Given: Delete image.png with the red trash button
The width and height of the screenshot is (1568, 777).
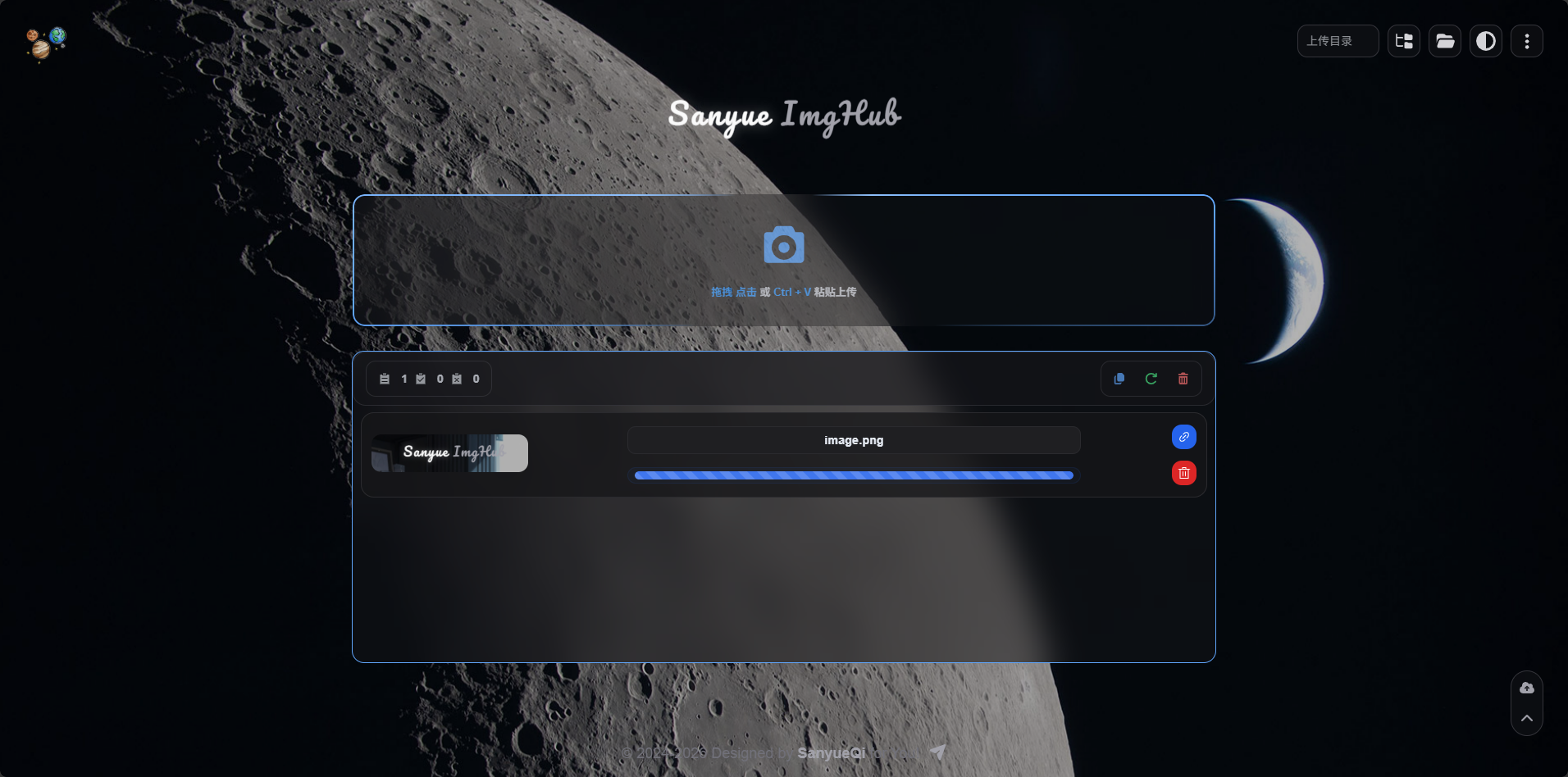Looking at the screenshot, I should [1184, 473].
